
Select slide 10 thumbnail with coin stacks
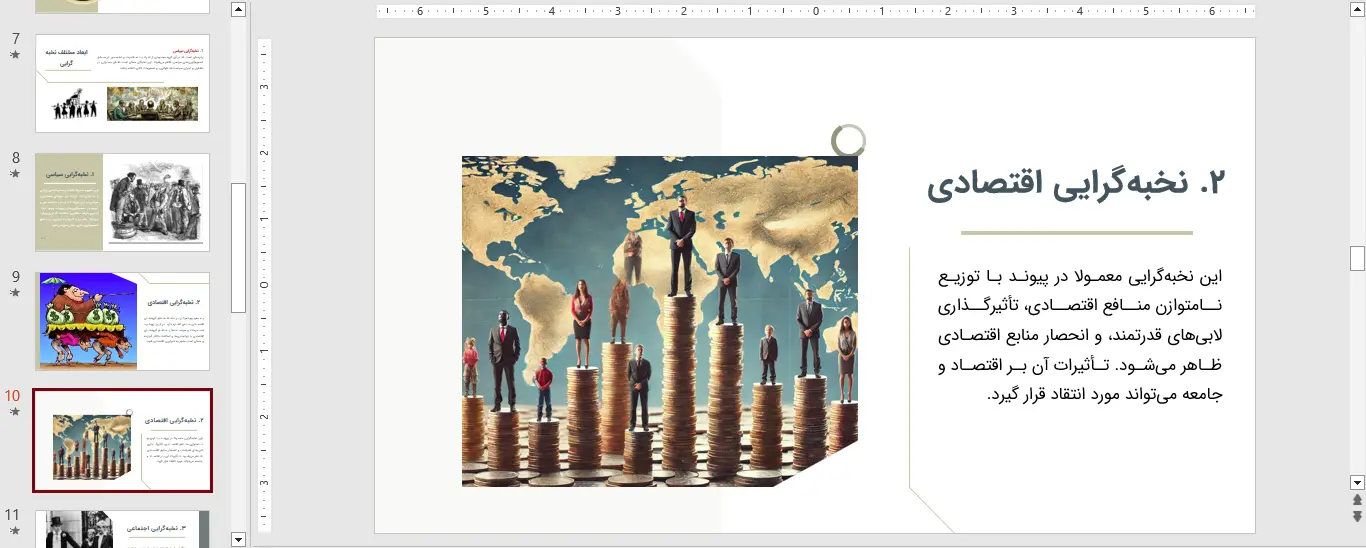123,441
